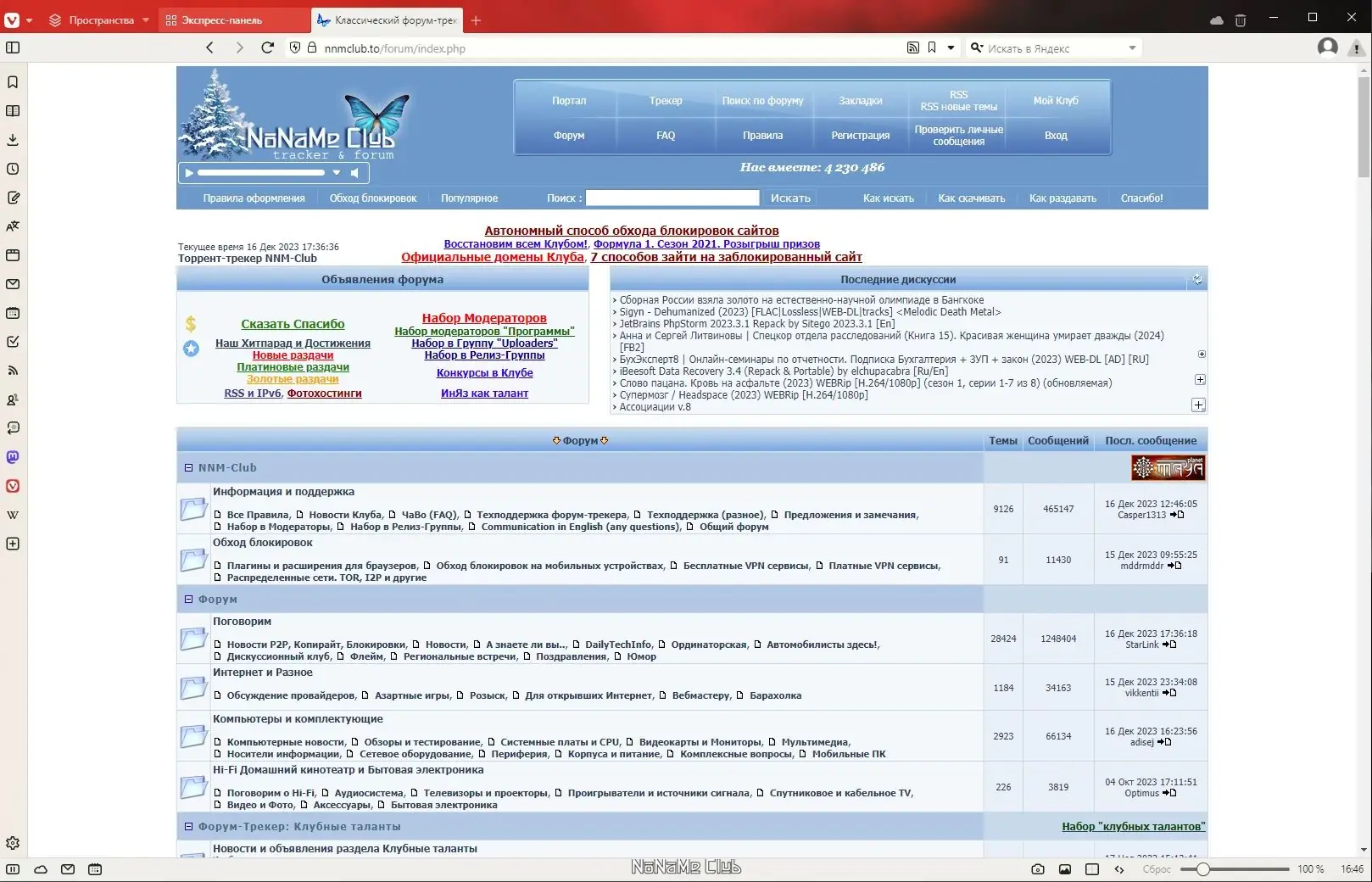Viewport: 1372px width, 882px height.
Task: Click the dollar icon beside Сказать Спасибо
Action: click(191, 323)
